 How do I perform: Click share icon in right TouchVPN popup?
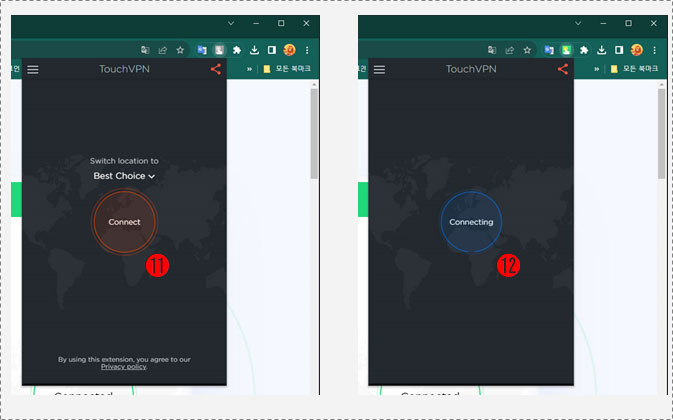click(x=563, y=69)
